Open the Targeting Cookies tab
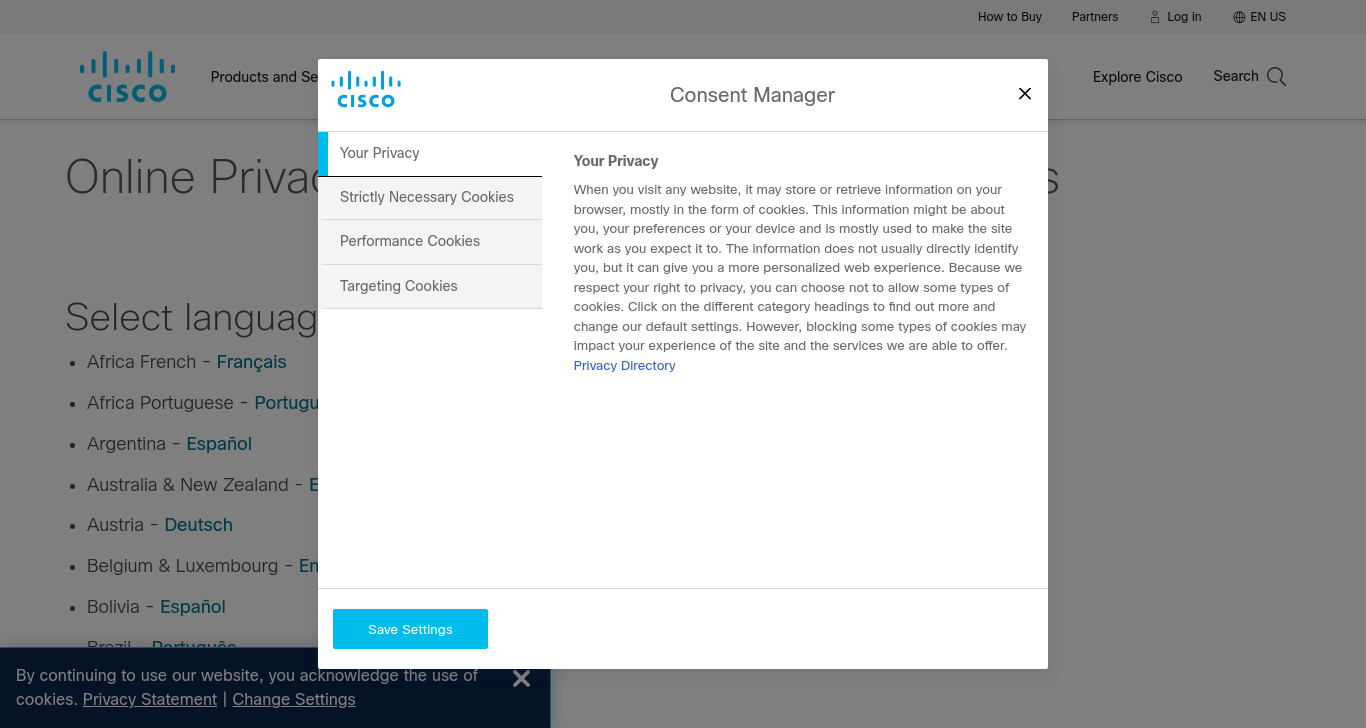This screenshot has height=728, width=1366. pos(430,286)
